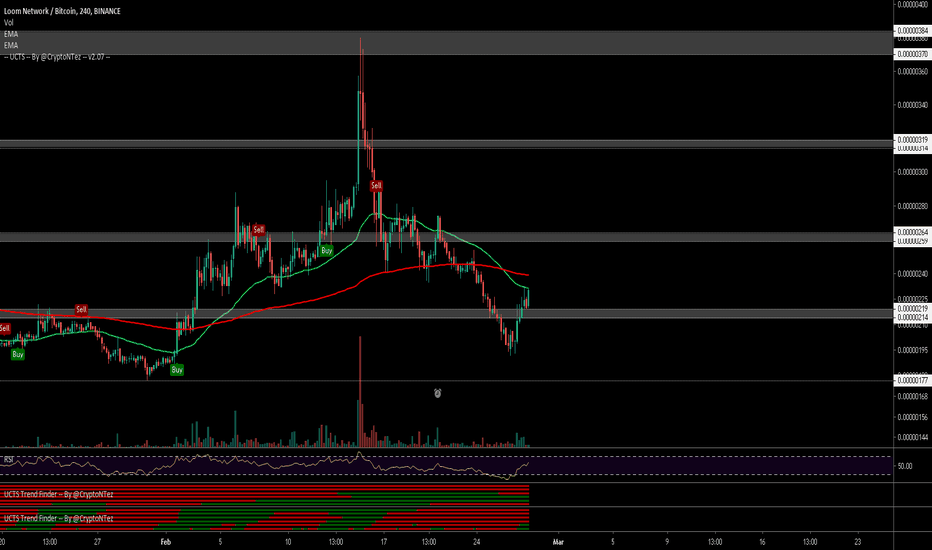Click the 0.00000240 price axis value
The height and width of the screenshot is (550, 932).
[912, 274]
